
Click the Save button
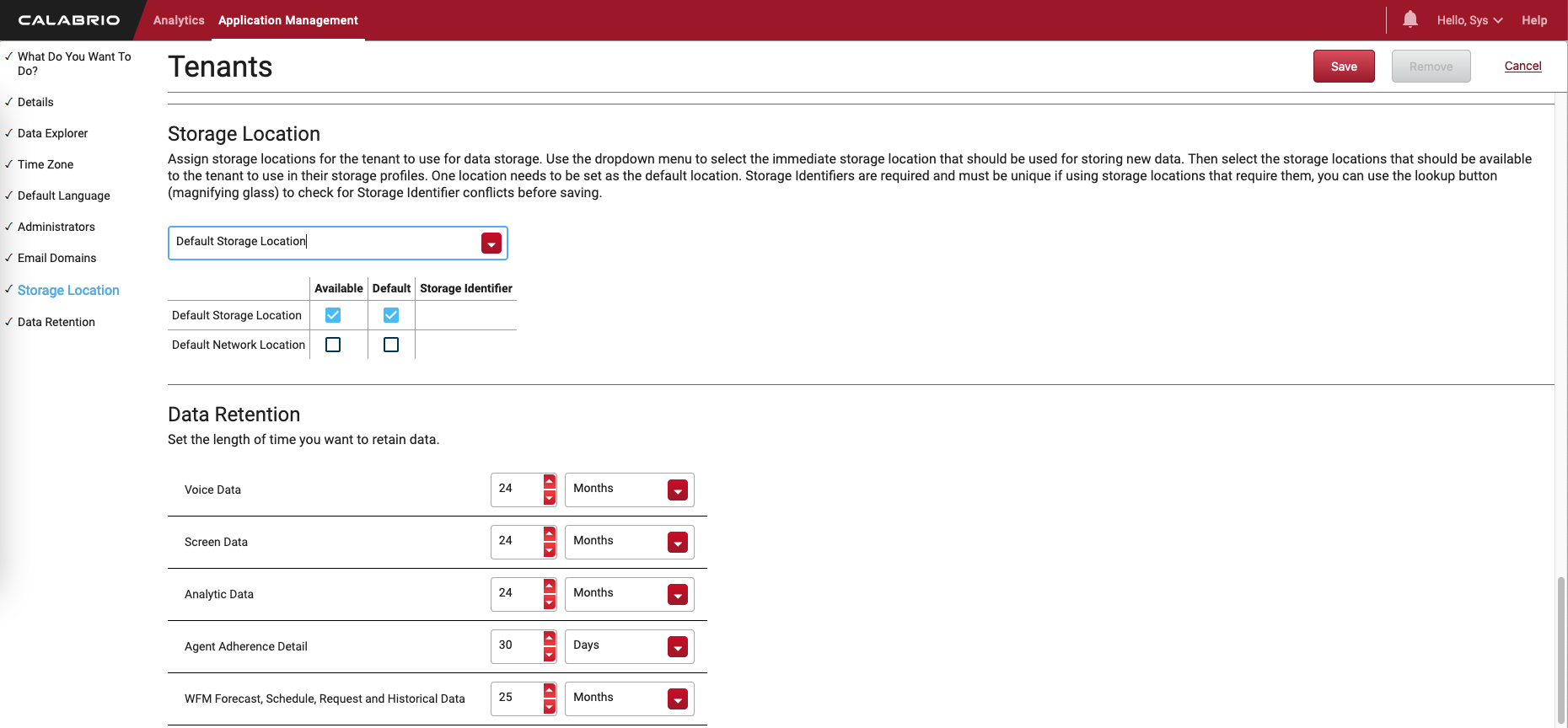[1344, 67]
